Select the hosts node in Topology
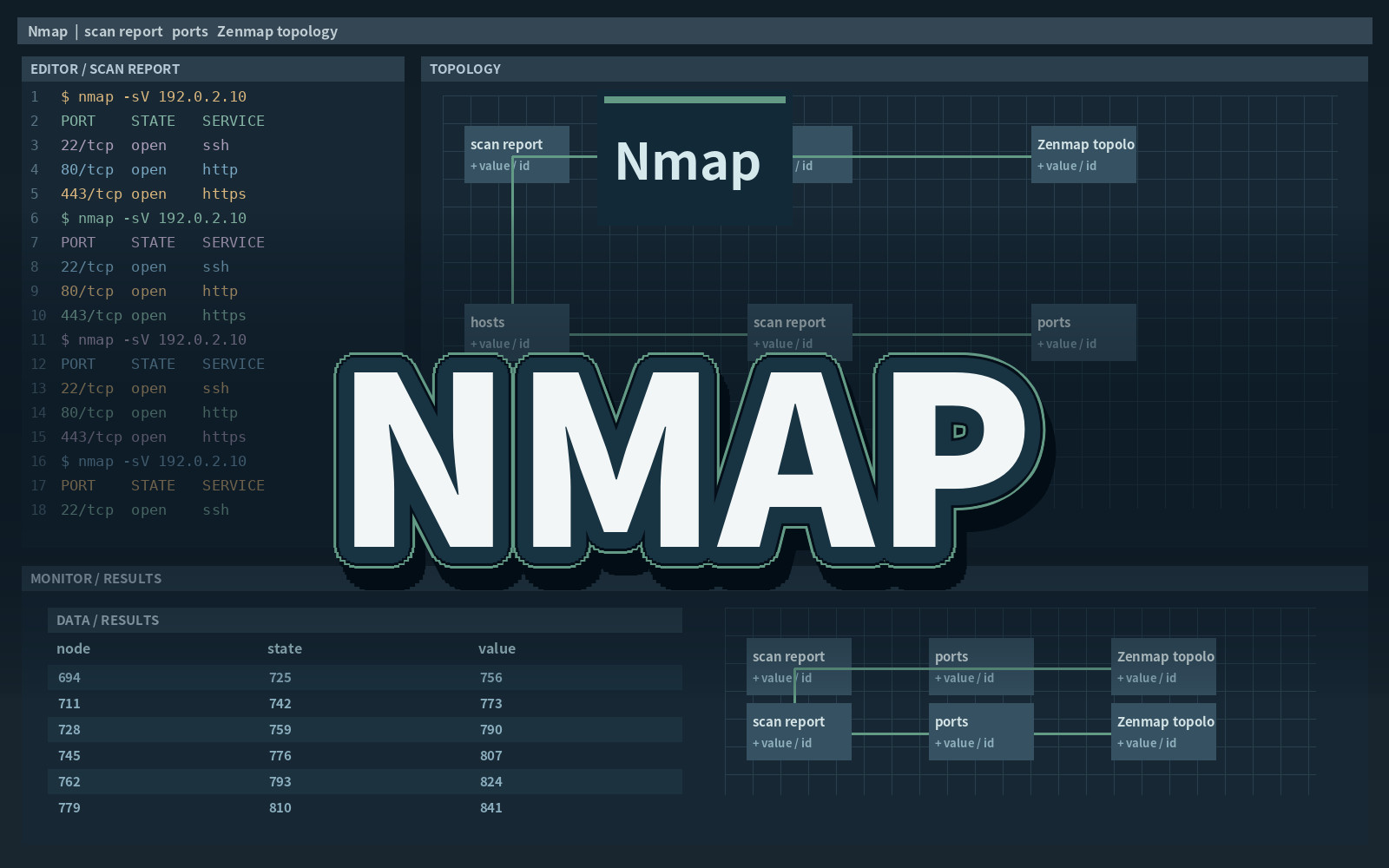Screen dimensions: 1389x868 [x=517, y=332]
